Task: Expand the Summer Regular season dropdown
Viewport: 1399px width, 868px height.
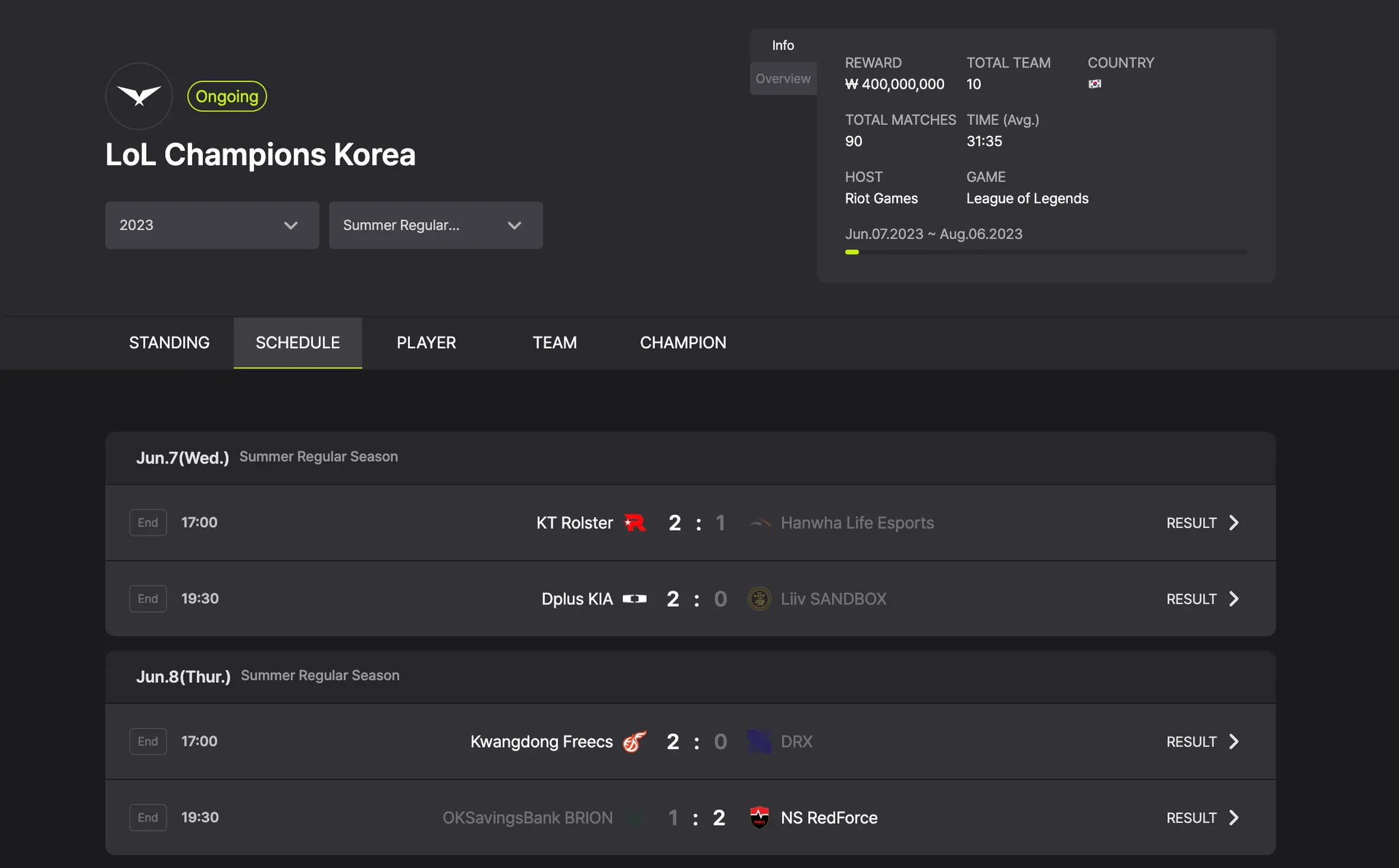Action: [435, 225]
